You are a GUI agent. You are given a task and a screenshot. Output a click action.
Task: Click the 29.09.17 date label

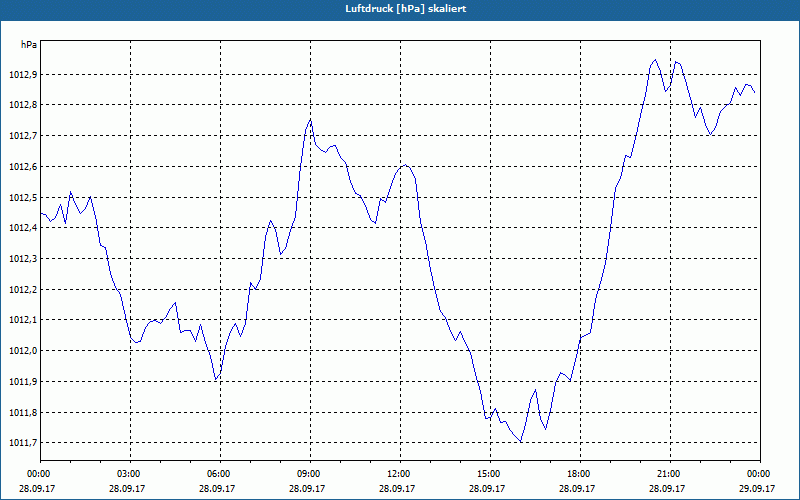coord(757,488)
